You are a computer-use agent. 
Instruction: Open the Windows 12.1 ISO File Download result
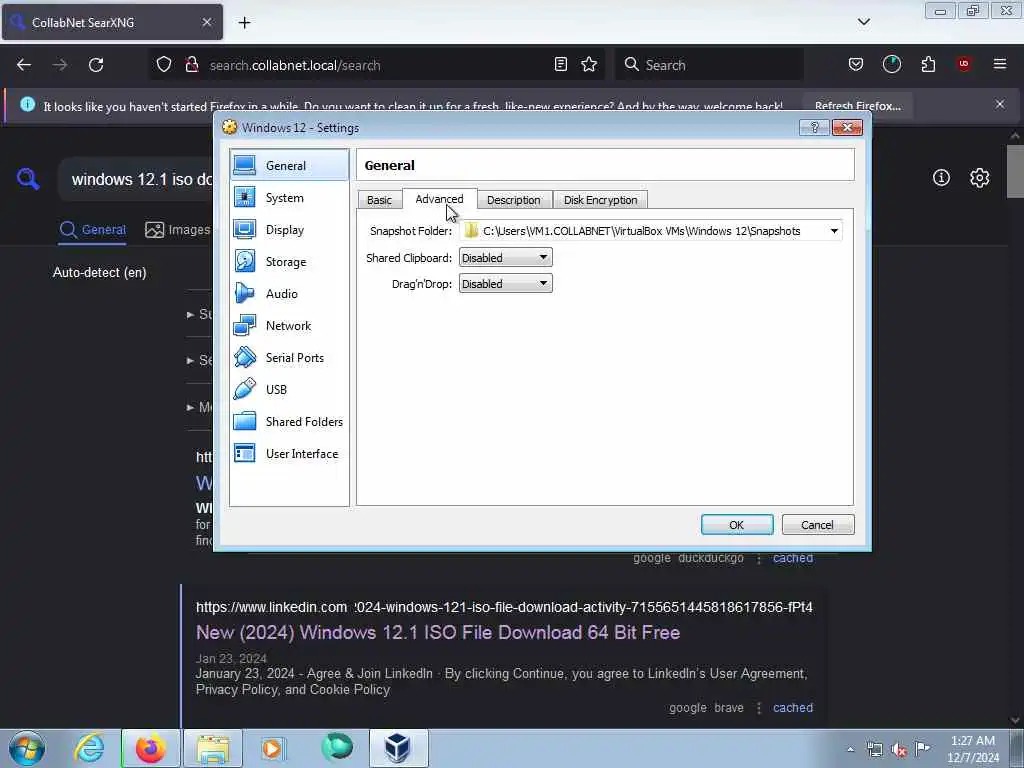[438, 632]
